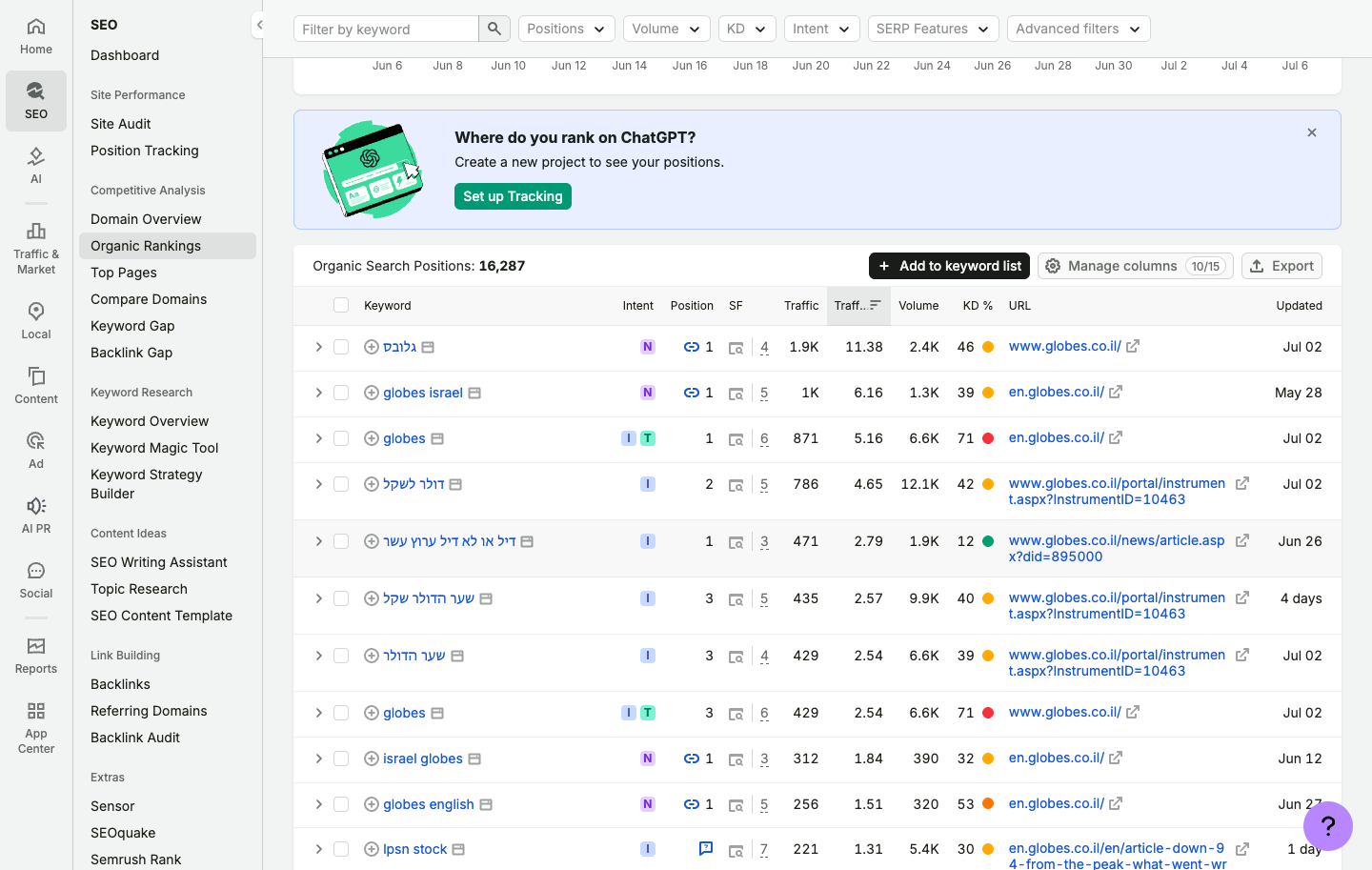Screen dimensions: 1372x870
Task: Open the Intent filter dropdown
Action: click(822, 29)
